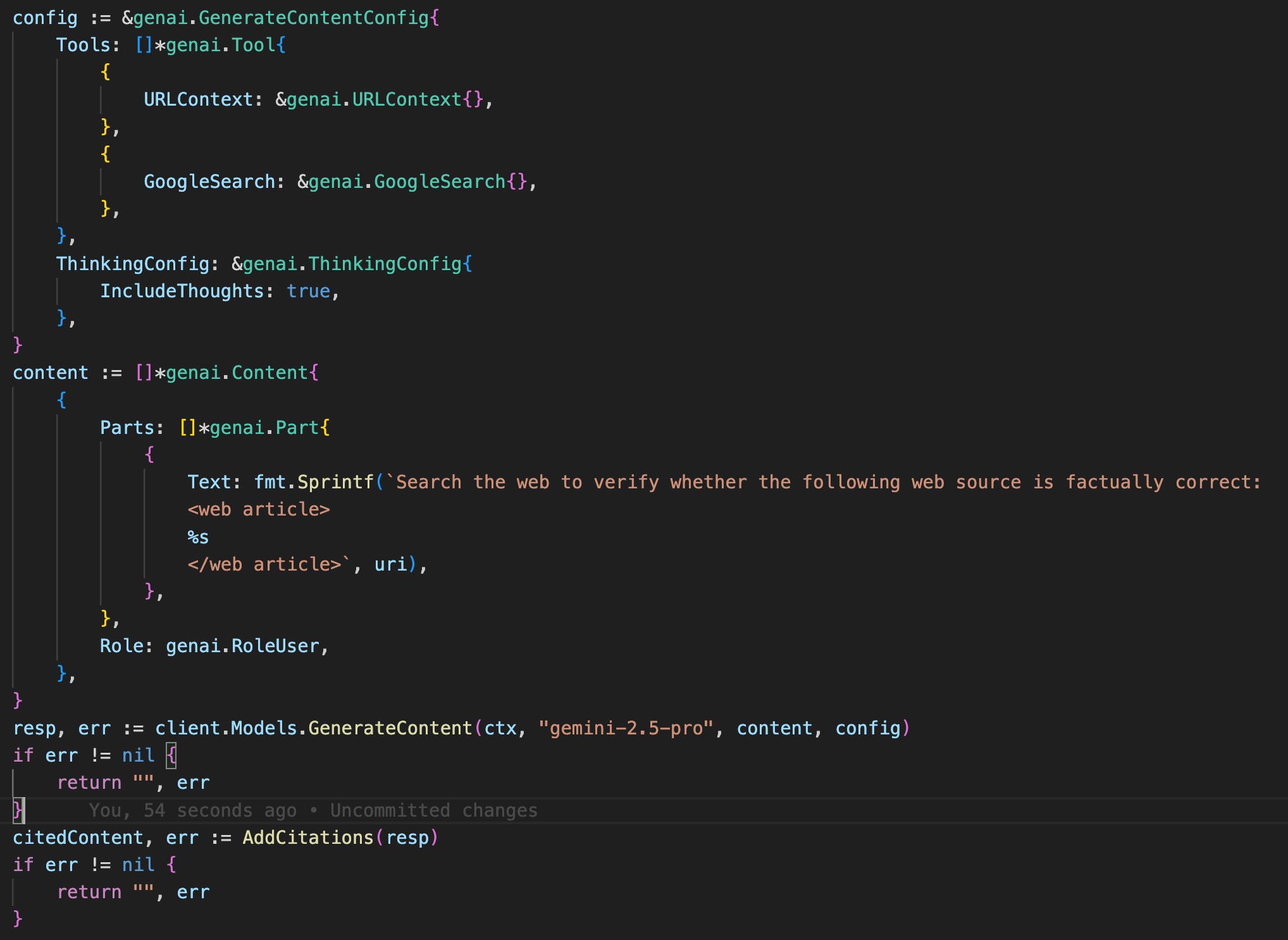The image size is (1288, 940).
Task: Click the client identifier
Action: coord(187,728)
